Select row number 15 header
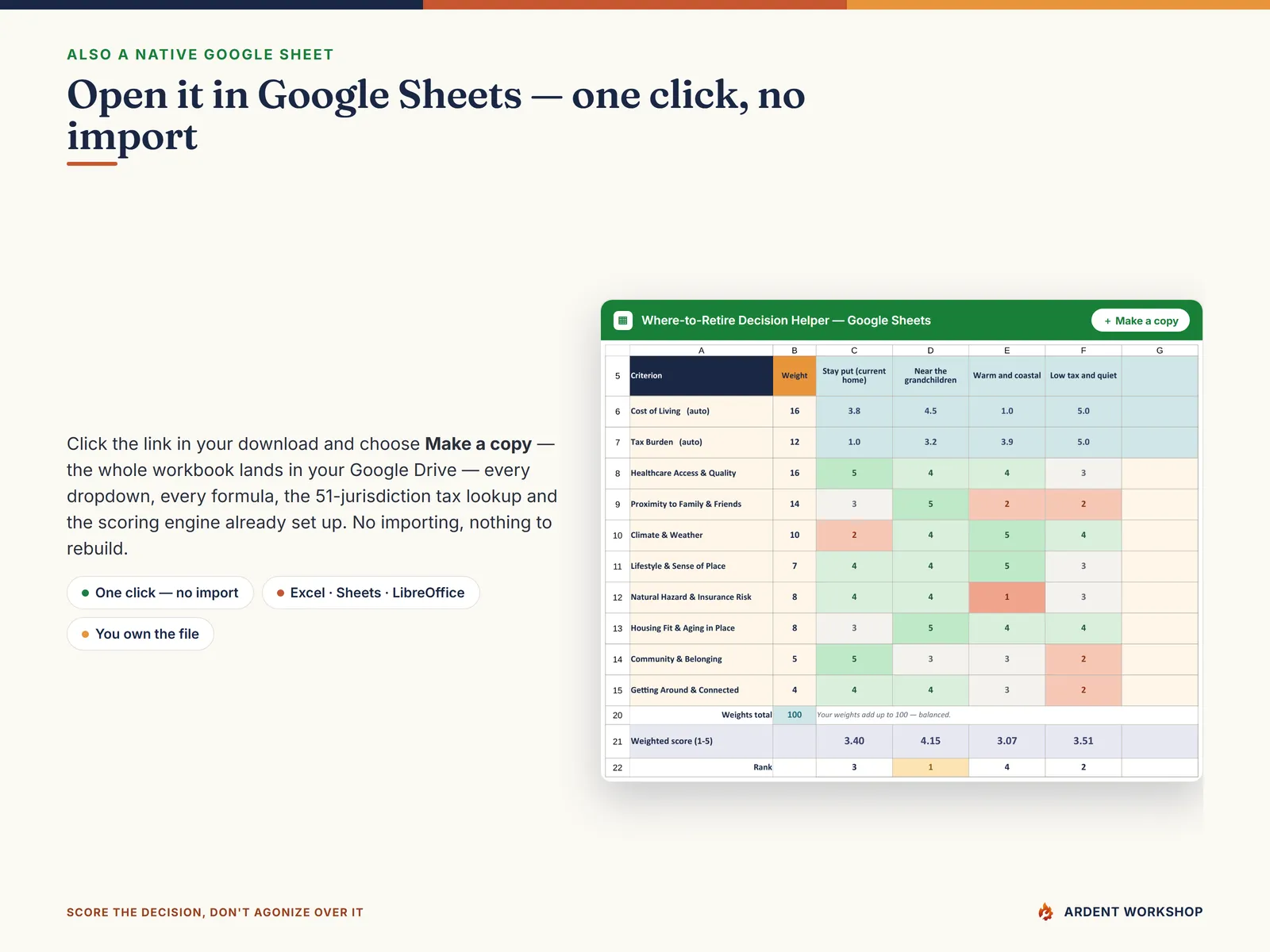Screen dimensions: 1270x952 click(x=618, y=690)
